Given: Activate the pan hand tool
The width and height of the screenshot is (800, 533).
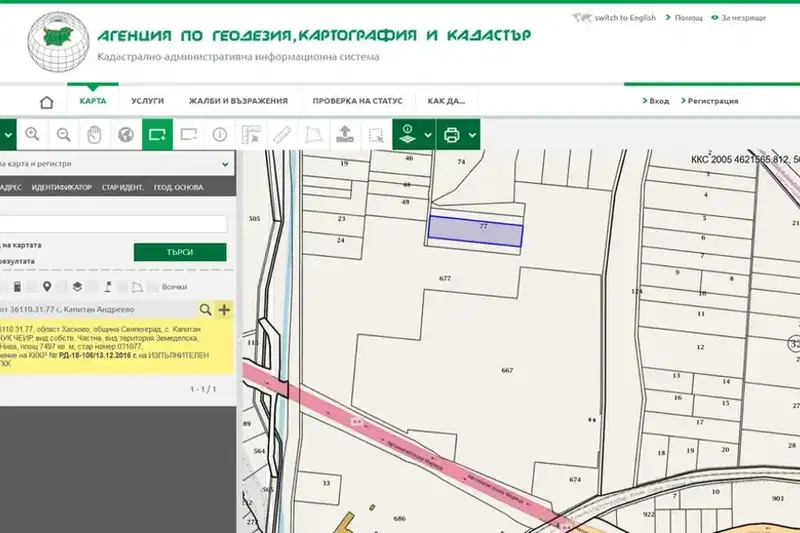Looking at the screenshot, I should (x=94, y=135).
